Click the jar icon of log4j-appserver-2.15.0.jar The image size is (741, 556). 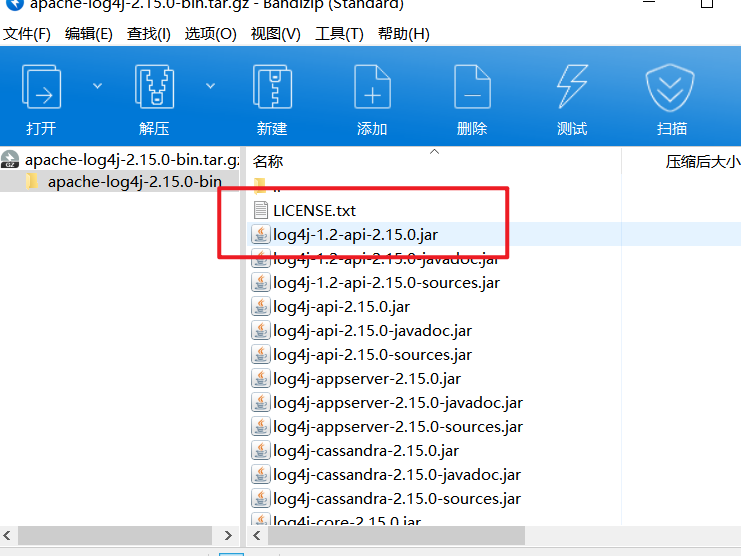(x=260, y=378)
